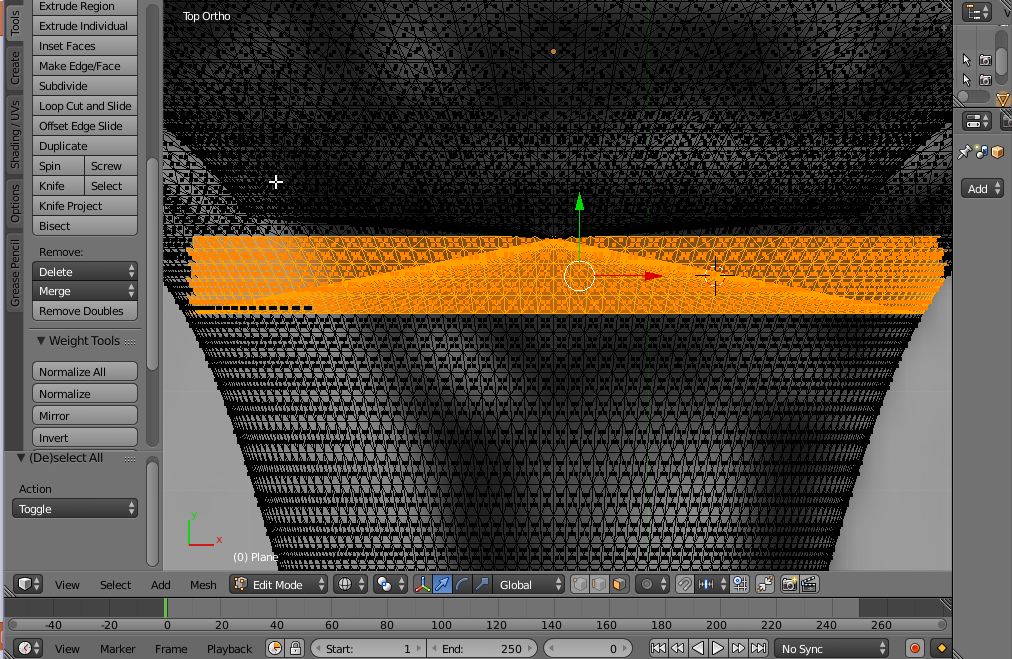Collapse the Weight Tools panel
This screenshot has height=659, width=1012.
coord(41,340)
